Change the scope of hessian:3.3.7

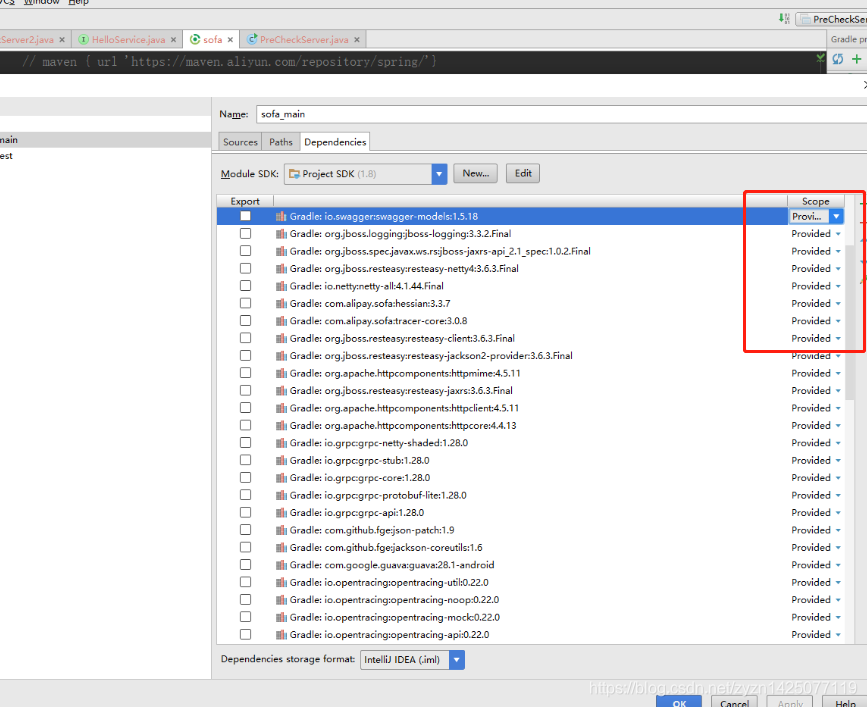pyautogui.click(x=816, y=303)
